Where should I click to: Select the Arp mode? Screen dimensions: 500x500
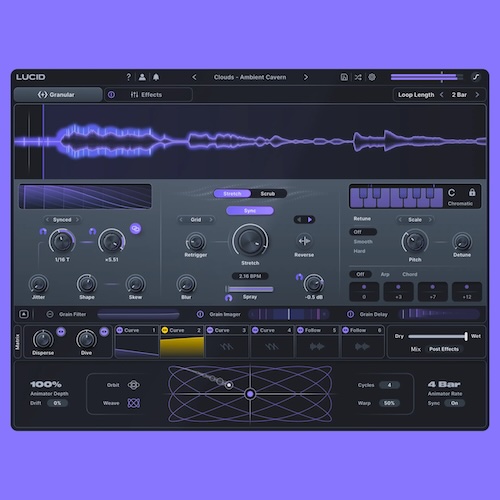[x=385, y=274]
